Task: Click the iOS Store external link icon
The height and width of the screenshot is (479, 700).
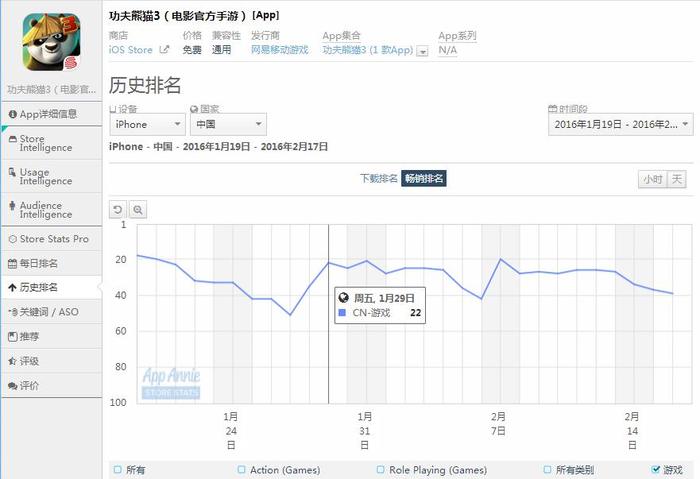Action: point(164,50)
